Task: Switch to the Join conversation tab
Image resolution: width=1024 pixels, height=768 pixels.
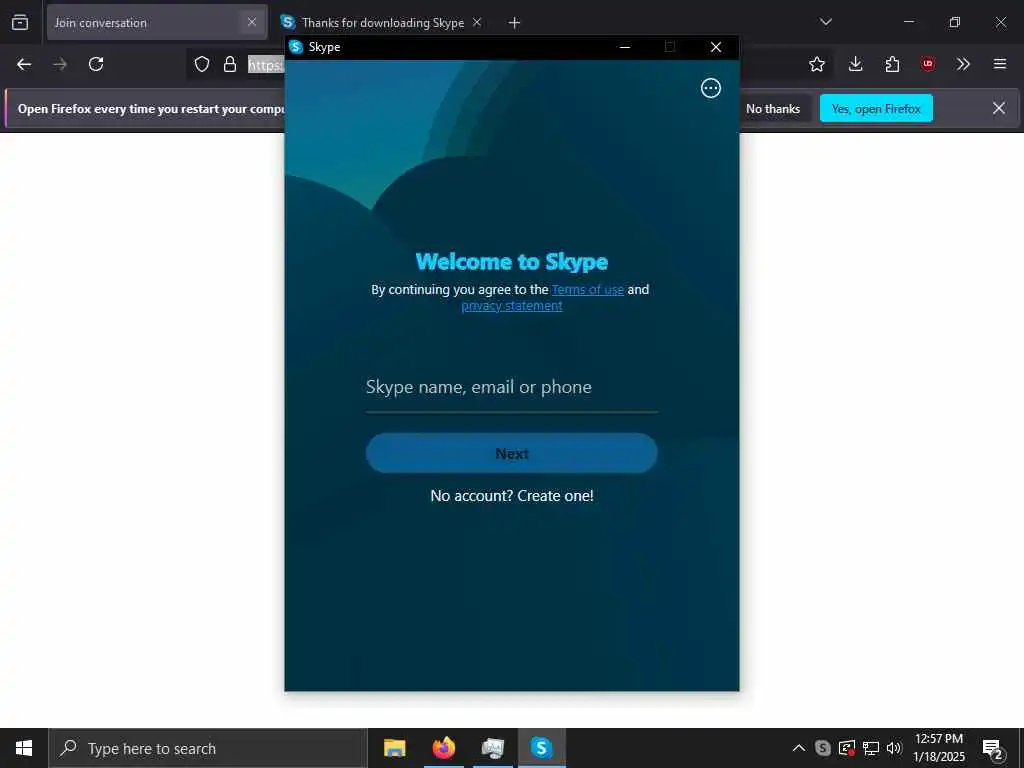Action: point(157,22)
